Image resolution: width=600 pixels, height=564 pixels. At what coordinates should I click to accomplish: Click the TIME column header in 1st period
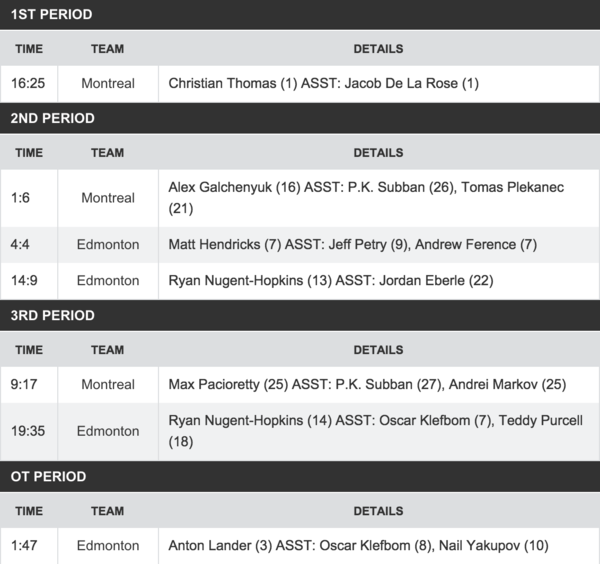tap(29, 49)
